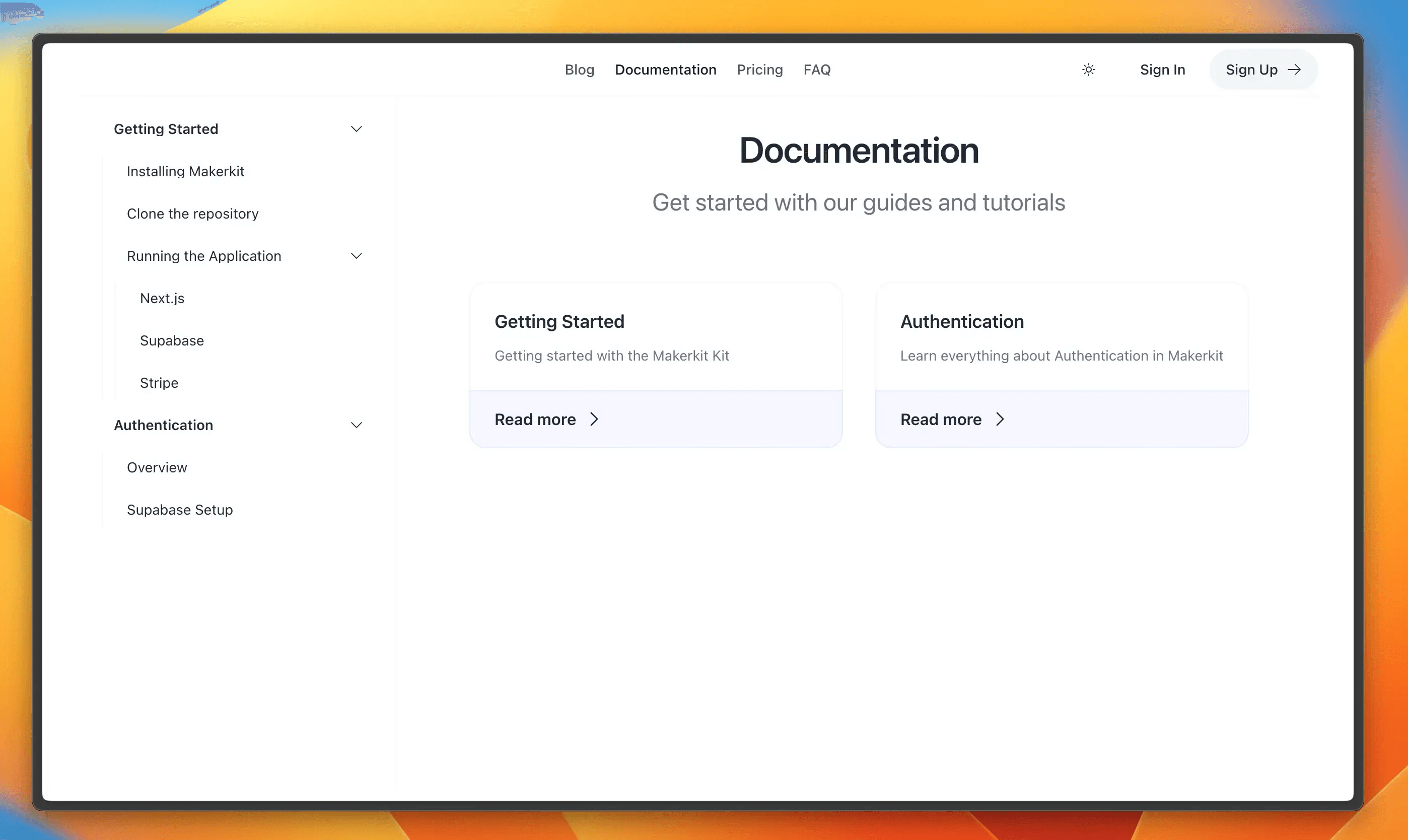Click the Sign Up navigation arrow icon
This screenshot has height=840, width=1408.
click(x=1295, y=69)
